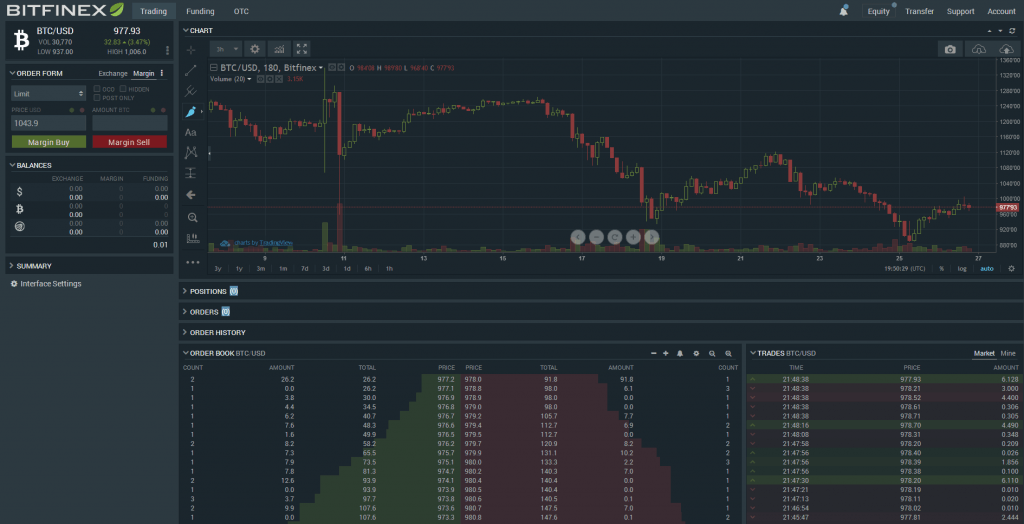
Task: Enable the POST ONLY checkbox
Action: pos(97,97)
